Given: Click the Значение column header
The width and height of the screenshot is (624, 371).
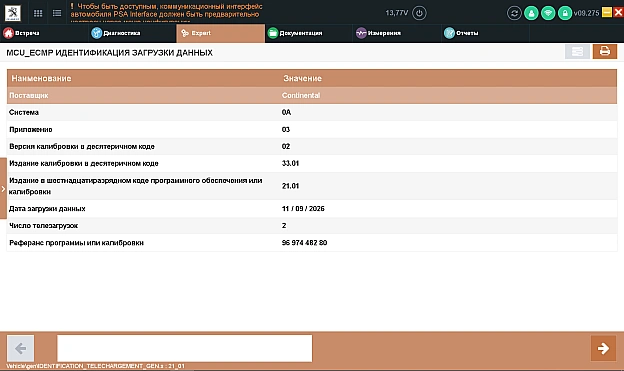Looking at the screenshot, I should coord(302,78).
